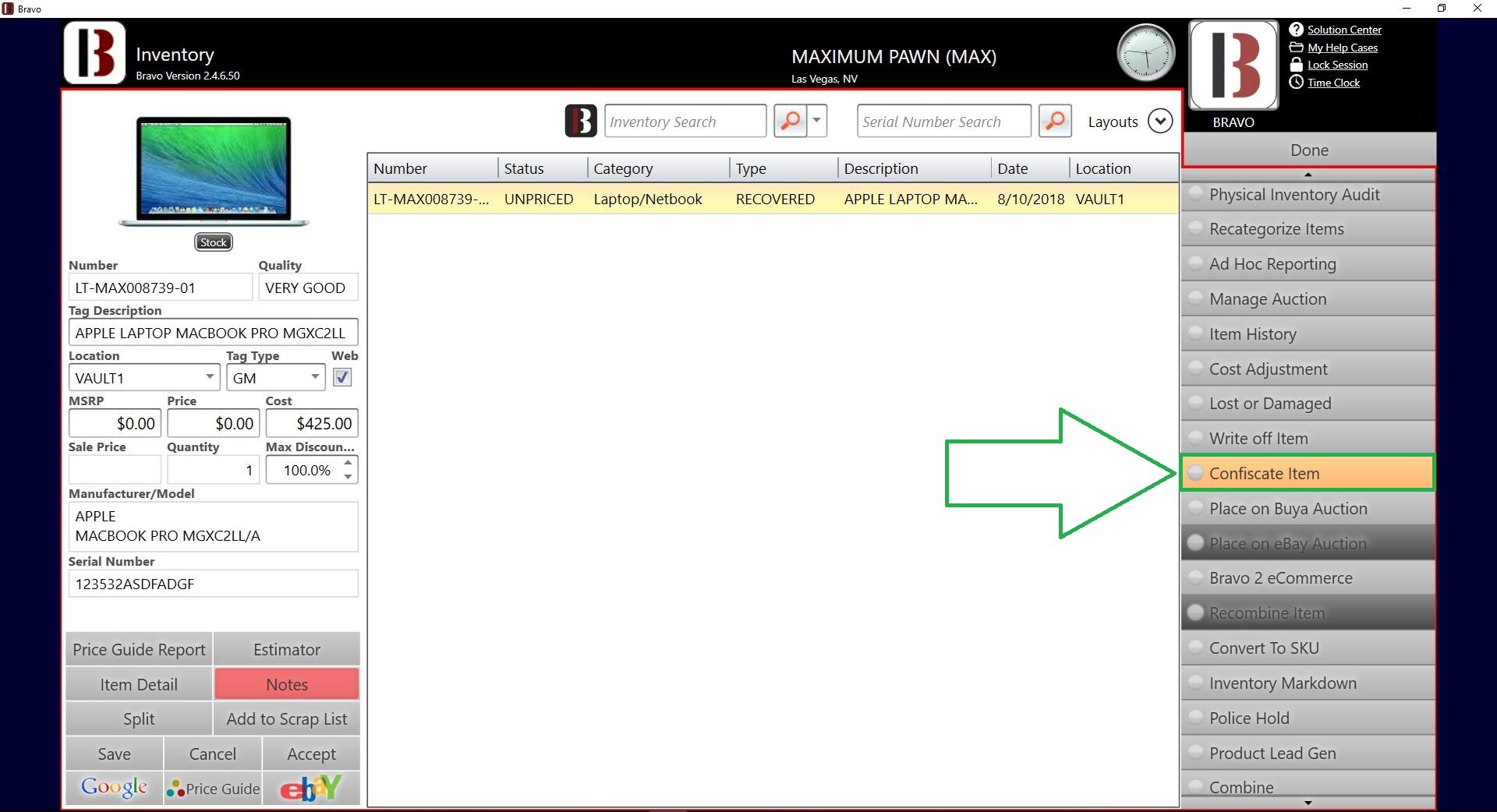Viewport: 1497px width, 812px height.
Task: Click the Accept button
Action: (x=311, y=754)
